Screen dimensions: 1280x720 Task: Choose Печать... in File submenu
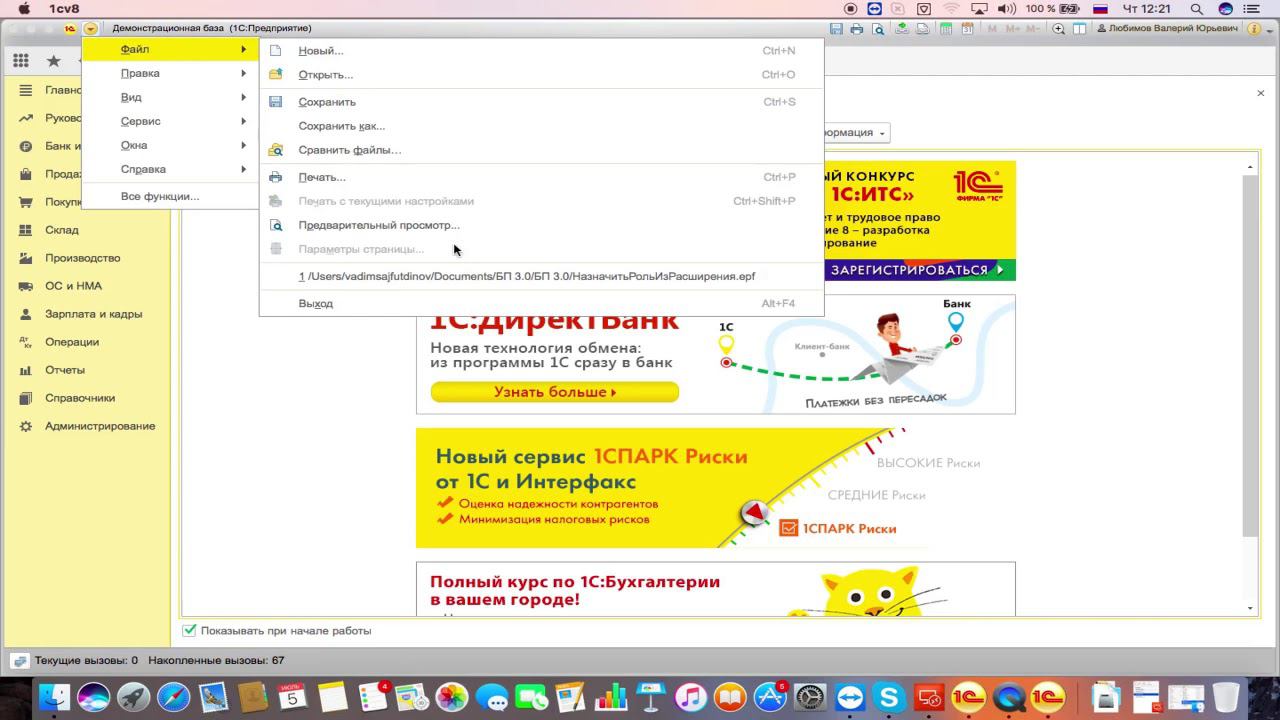(x=541, y=177)
